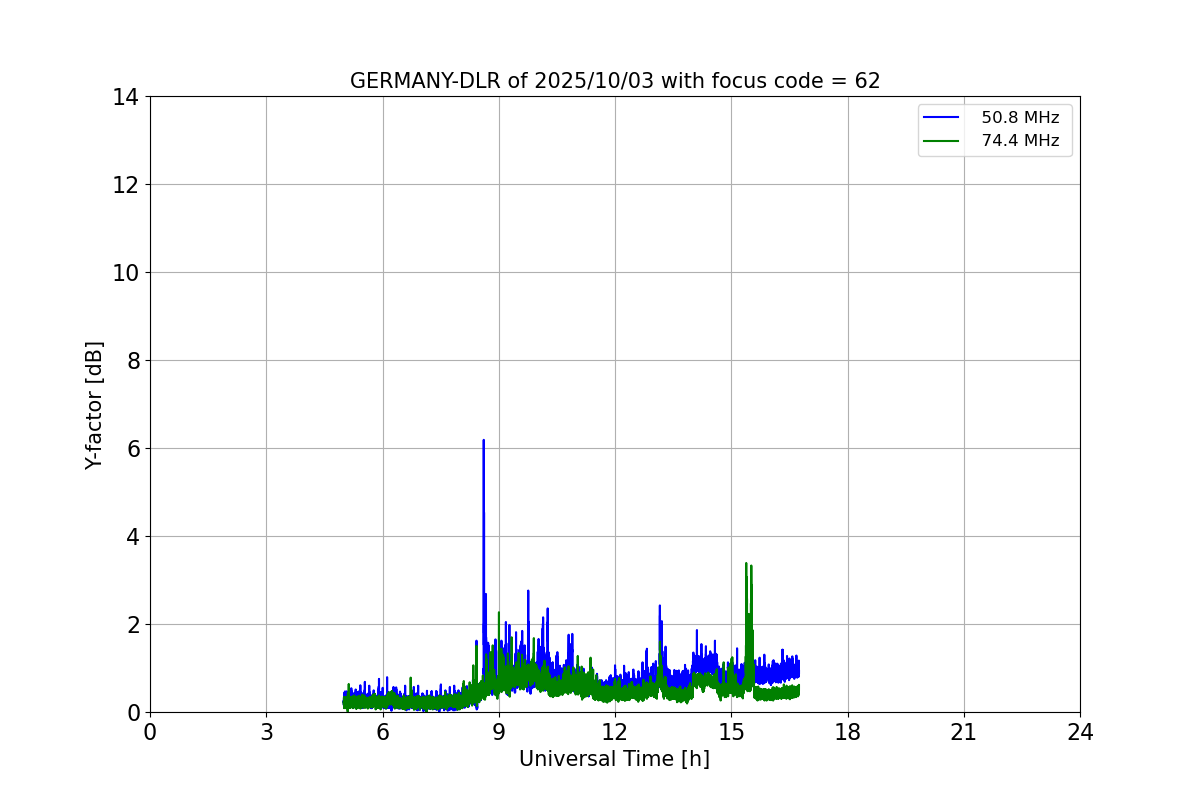This screenshot has width=1200, height=800.
Task: Click the Universal Time [h] axis label
Action: click(614, 759)
